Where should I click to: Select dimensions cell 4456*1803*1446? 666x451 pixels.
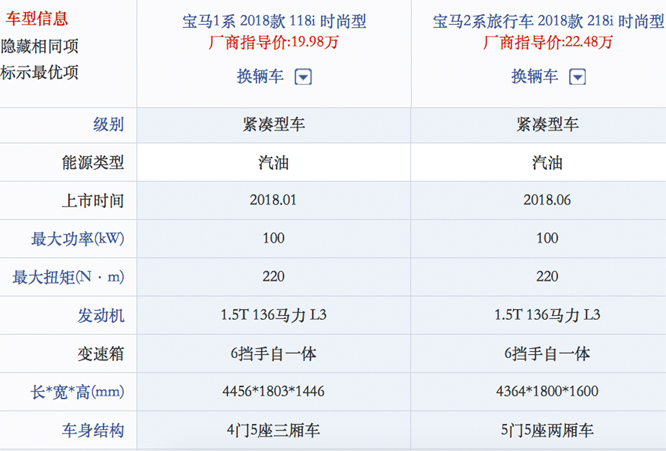[x=274, y=391]
